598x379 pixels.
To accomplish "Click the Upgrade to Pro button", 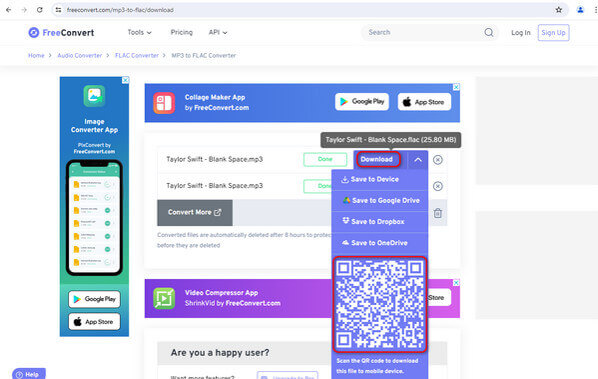I will click(288, 376).
